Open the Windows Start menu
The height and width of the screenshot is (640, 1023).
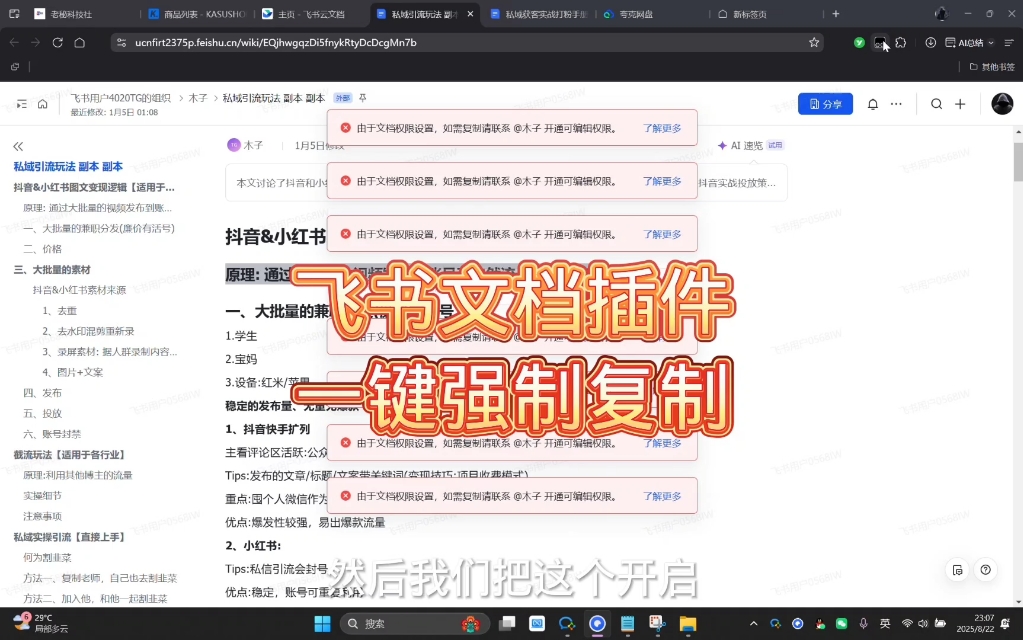pos(322,624)
